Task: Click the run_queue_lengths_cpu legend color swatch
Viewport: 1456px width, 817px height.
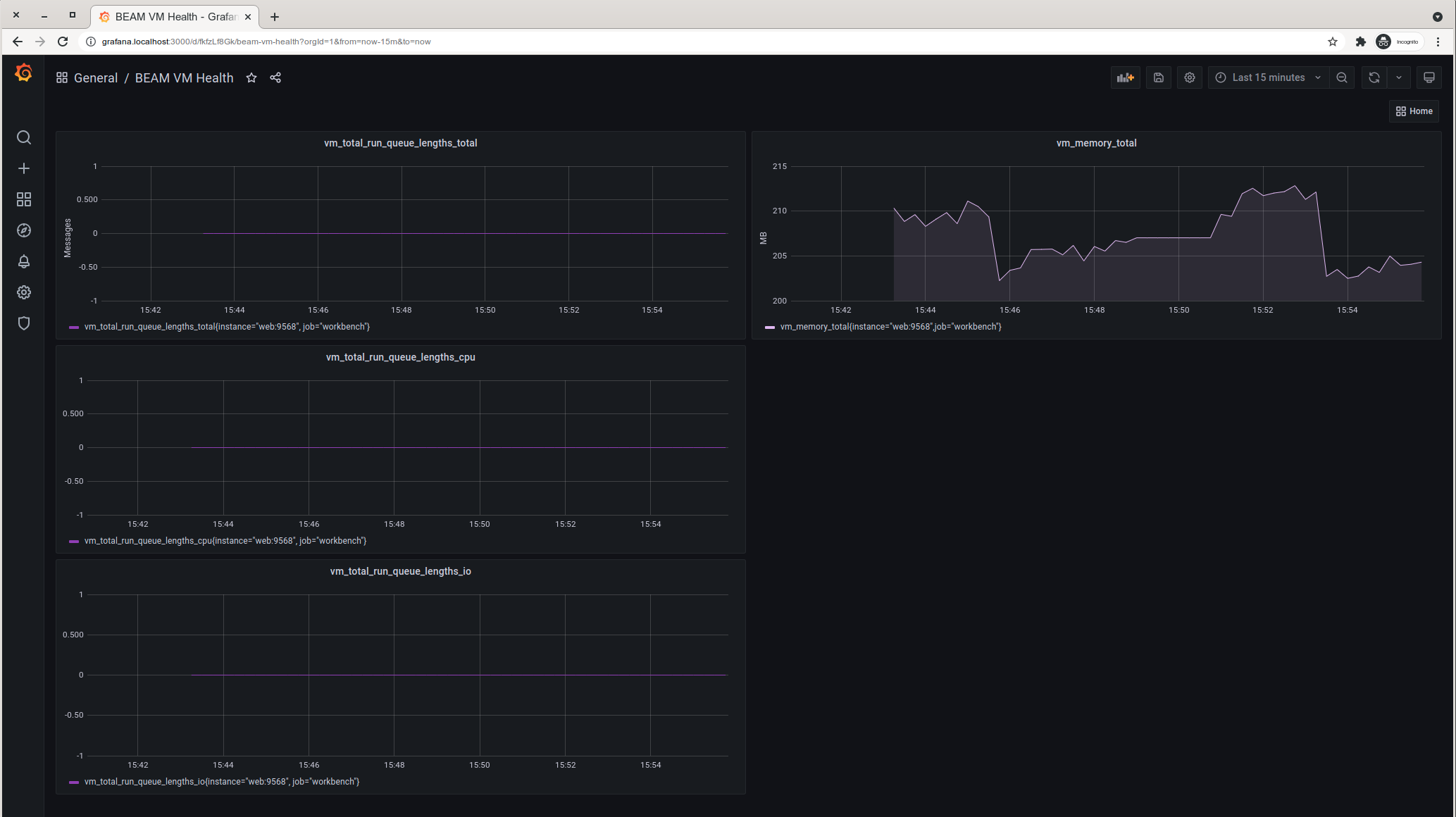Action: tap(74, 542)
